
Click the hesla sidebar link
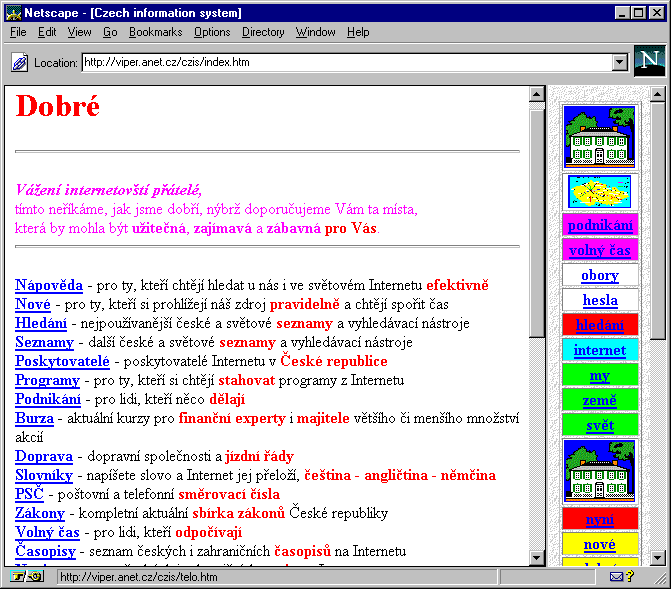[x=600, y=300]
